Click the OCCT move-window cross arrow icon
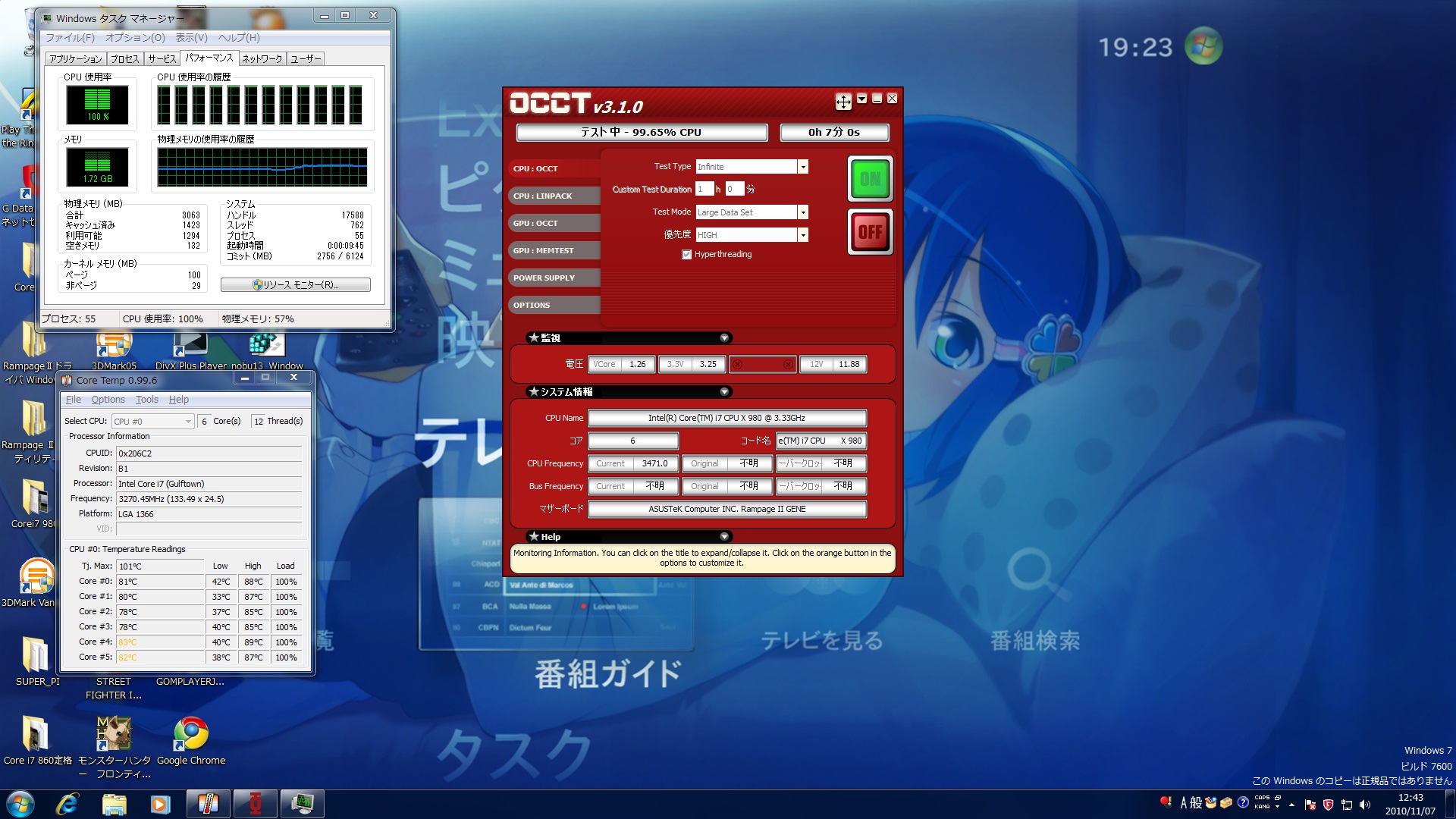 (x=843, y=101)
